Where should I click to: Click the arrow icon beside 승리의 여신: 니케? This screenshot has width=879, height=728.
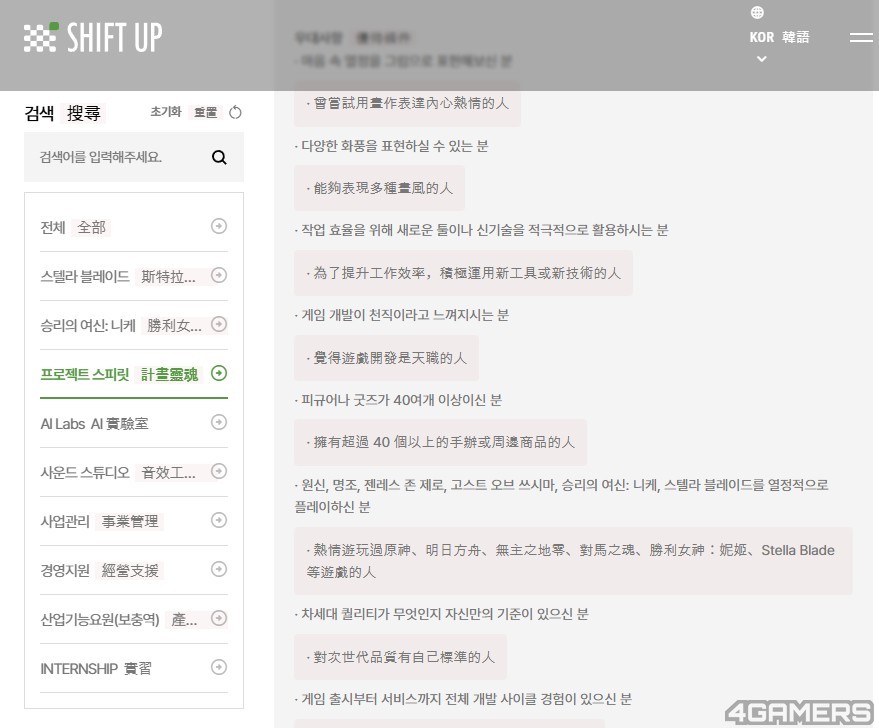(x=219, y=324)
